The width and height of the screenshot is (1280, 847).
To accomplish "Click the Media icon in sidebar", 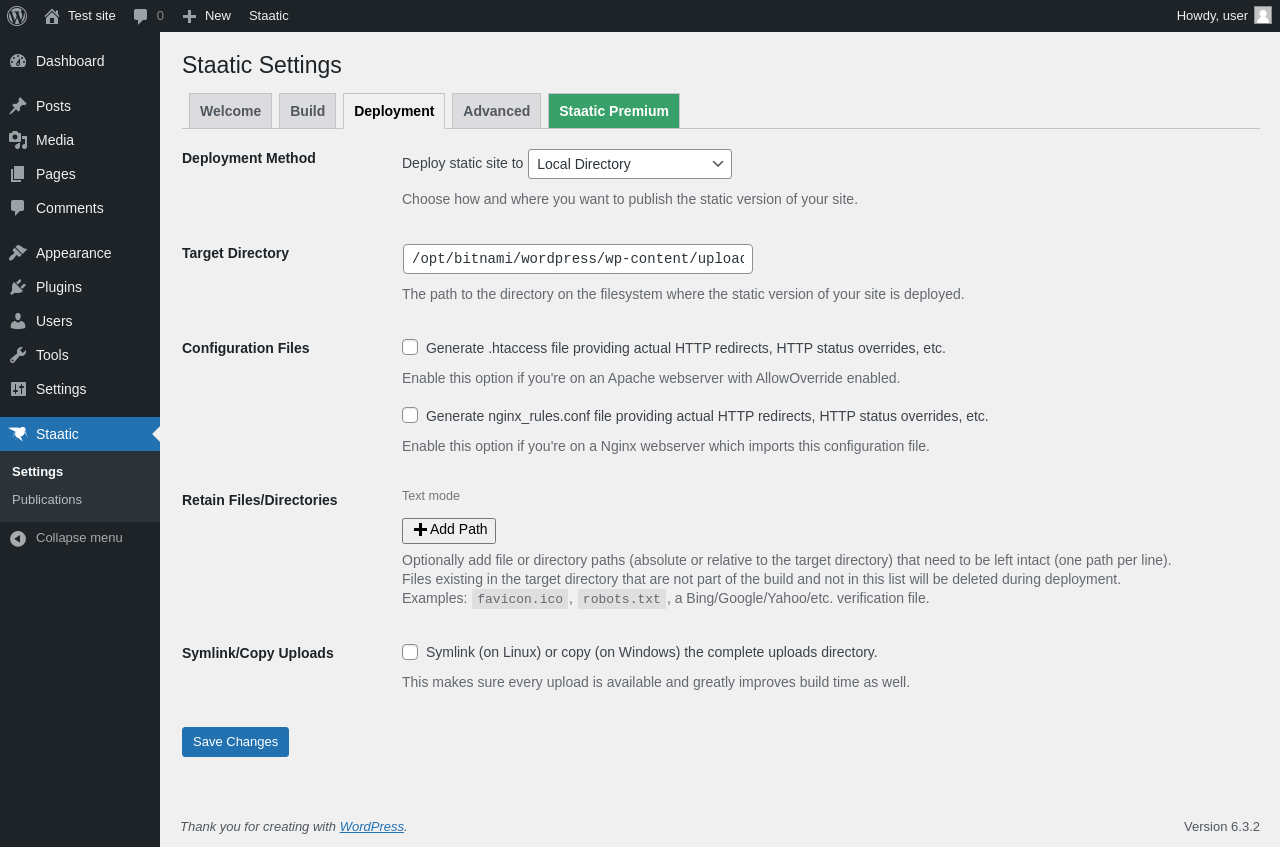I will click(x=18, y=140).
